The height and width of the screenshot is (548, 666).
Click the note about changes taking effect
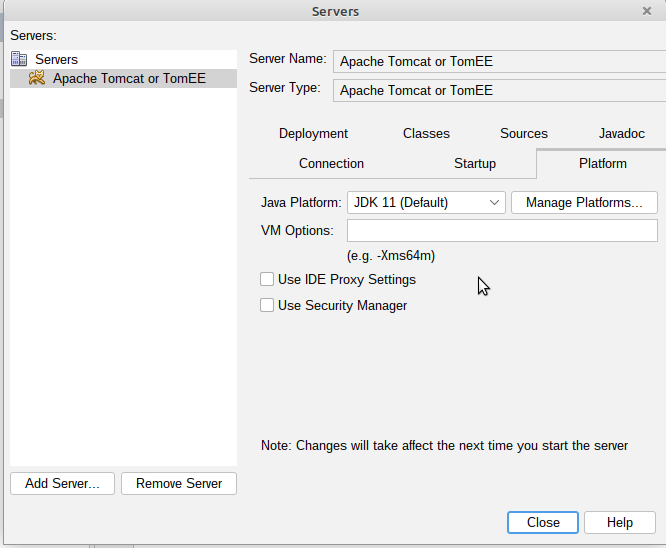(444, 446)
